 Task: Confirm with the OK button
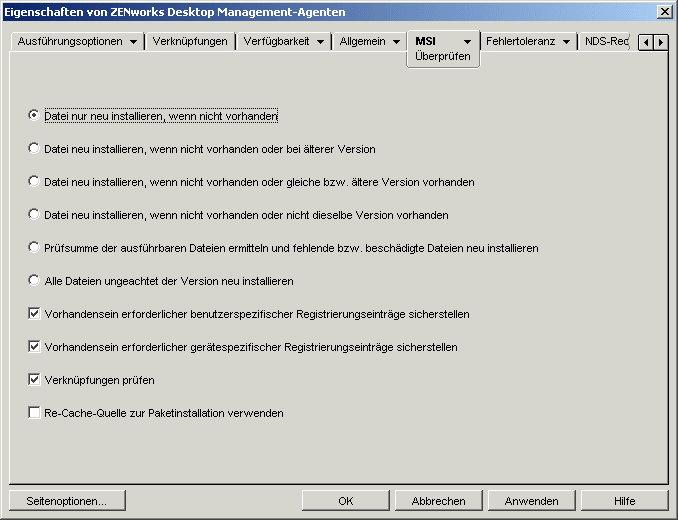click(345, 501)
